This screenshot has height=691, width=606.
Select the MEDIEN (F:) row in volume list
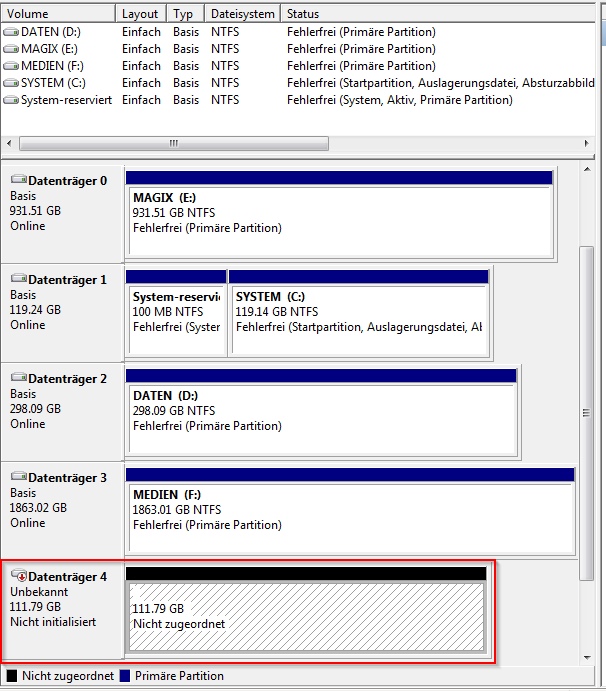pos(298,66)
